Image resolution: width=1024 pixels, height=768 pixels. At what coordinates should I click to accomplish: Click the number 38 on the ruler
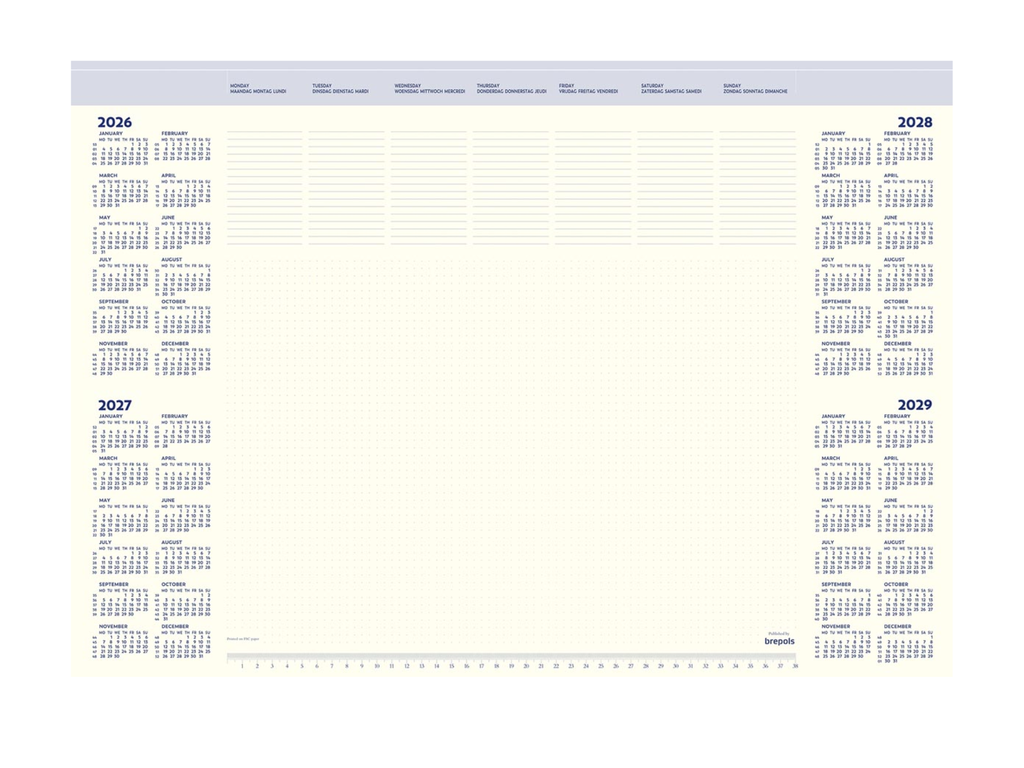795,666
